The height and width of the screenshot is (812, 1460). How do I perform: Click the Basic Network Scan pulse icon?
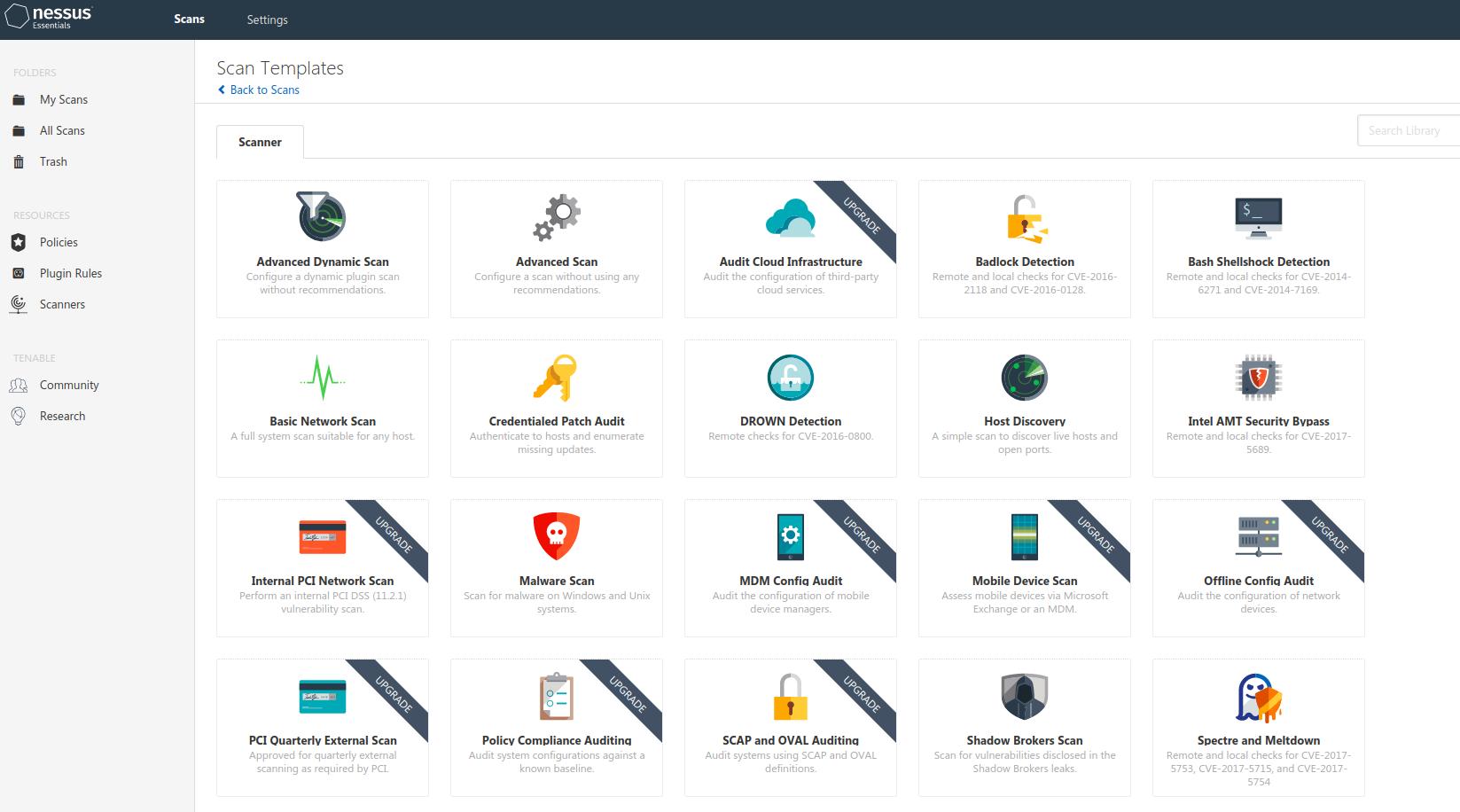click(x=322, y=379)
